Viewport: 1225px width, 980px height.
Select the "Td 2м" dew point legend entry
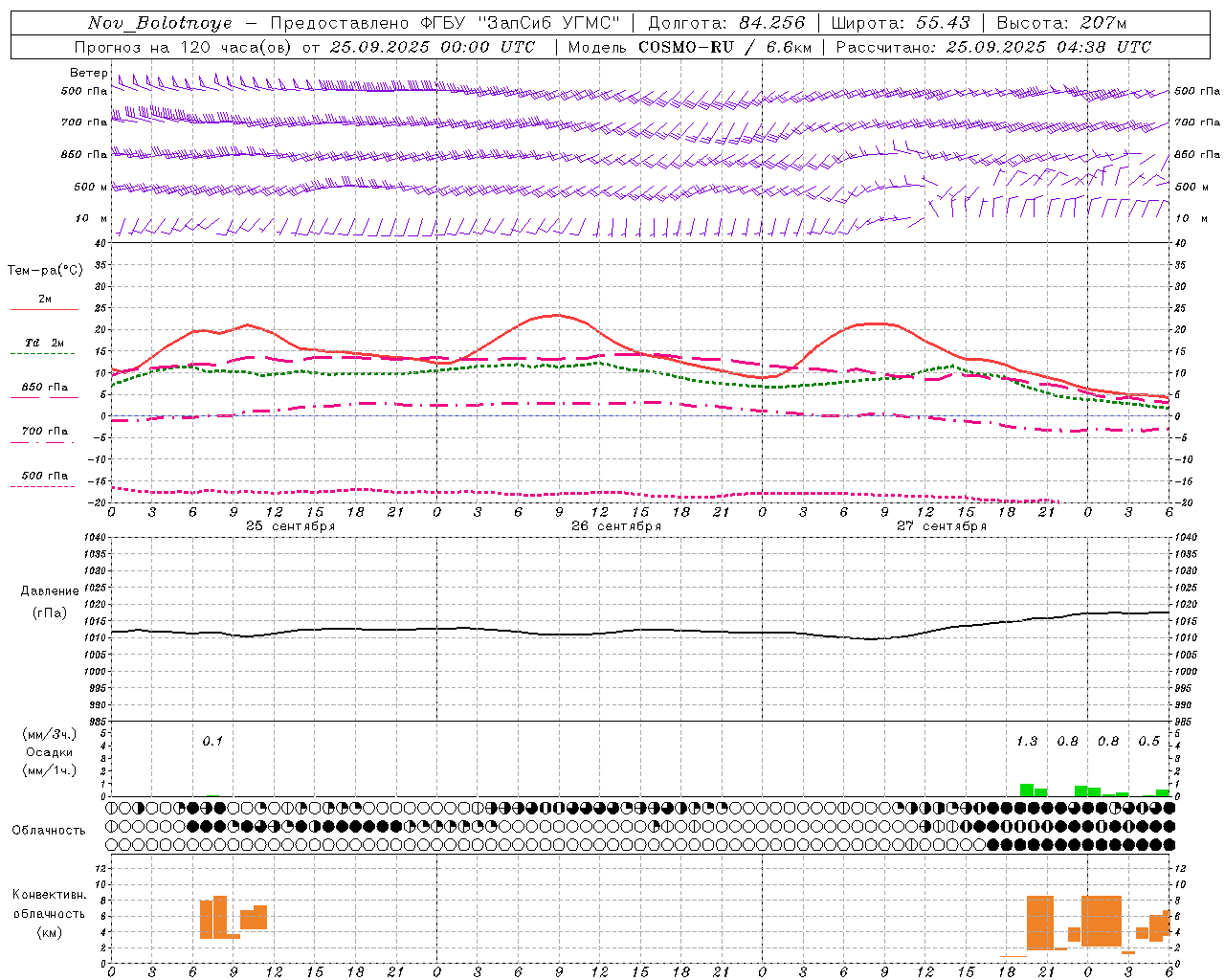[45, 343]
